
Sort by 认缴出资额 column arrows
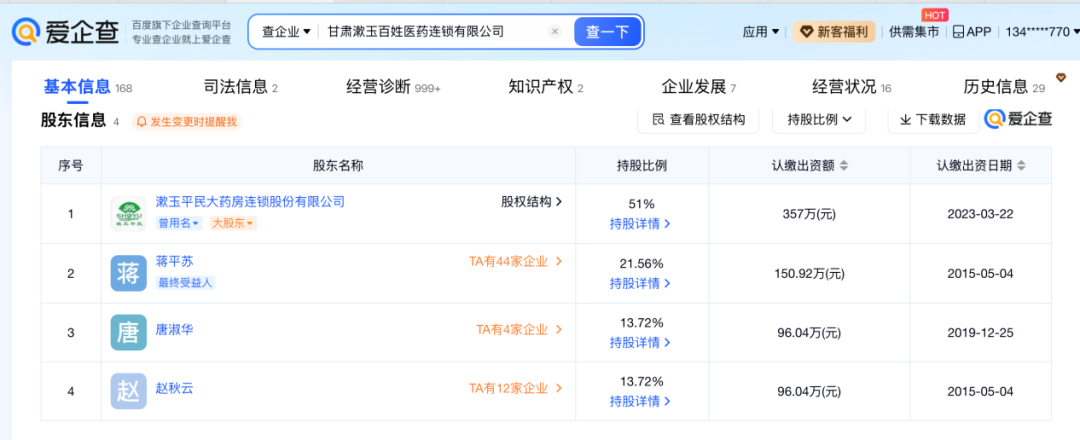[844, 165]
